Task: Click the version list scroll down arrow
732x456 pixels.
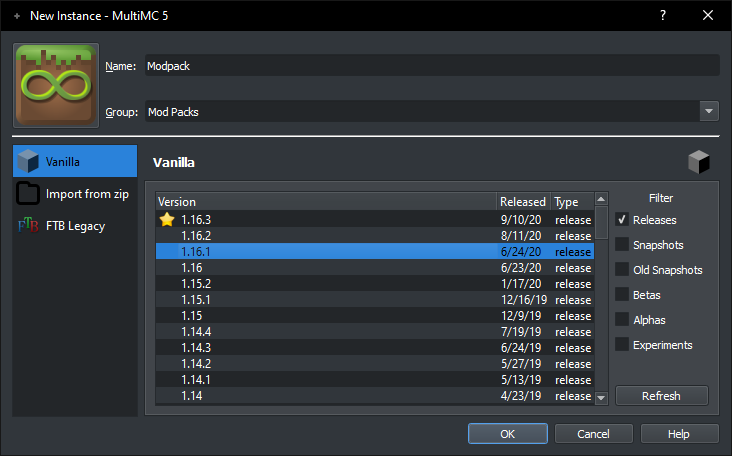Action: click(x=601, y=398)
